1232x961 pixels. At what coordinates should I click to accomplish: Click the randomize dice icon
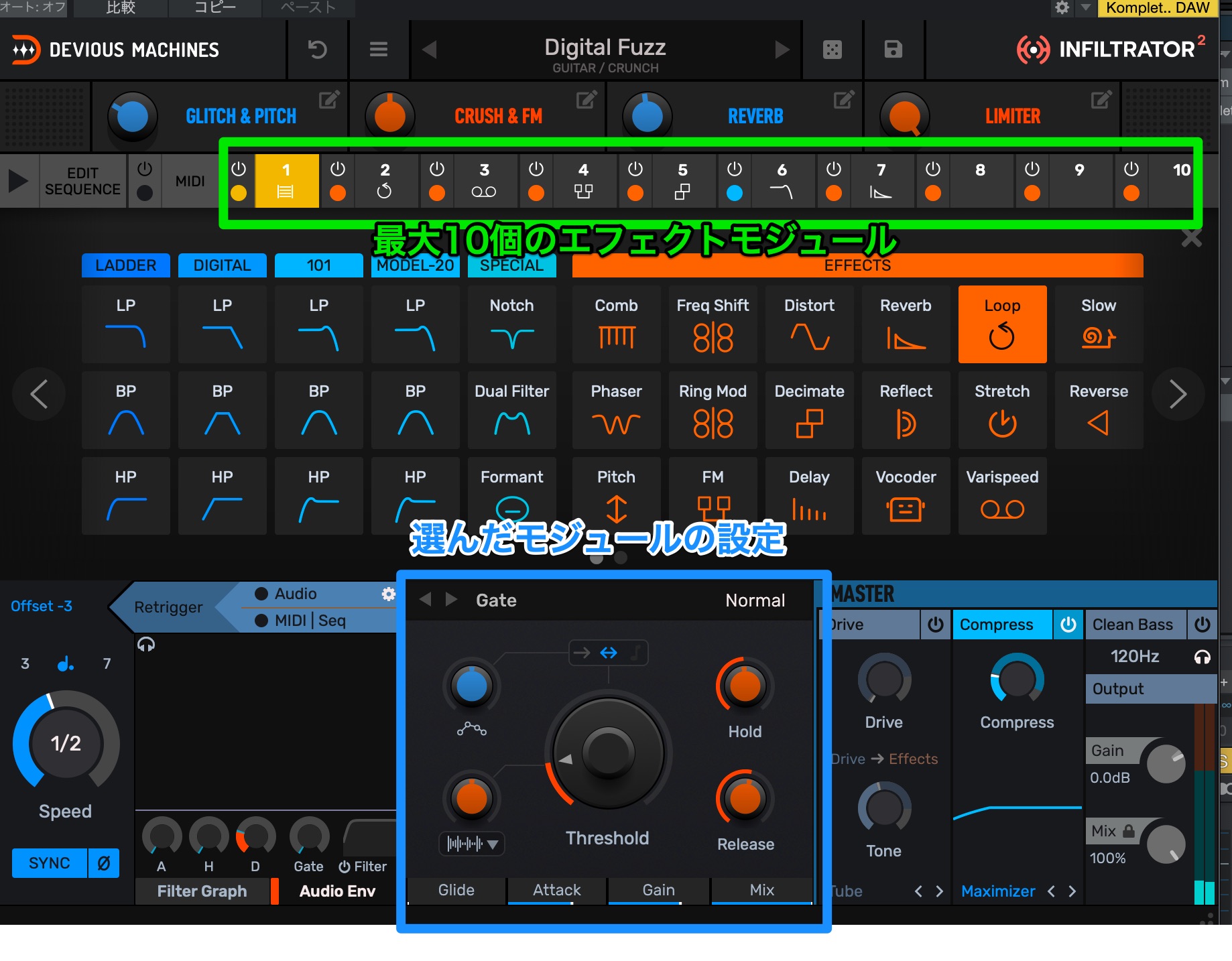[x=832, y=50]
